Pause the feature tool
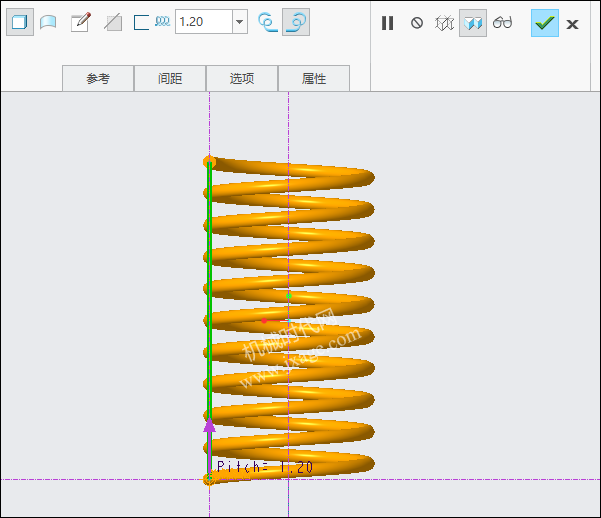This screenshot has height=518, width=601. click(388, 23)
